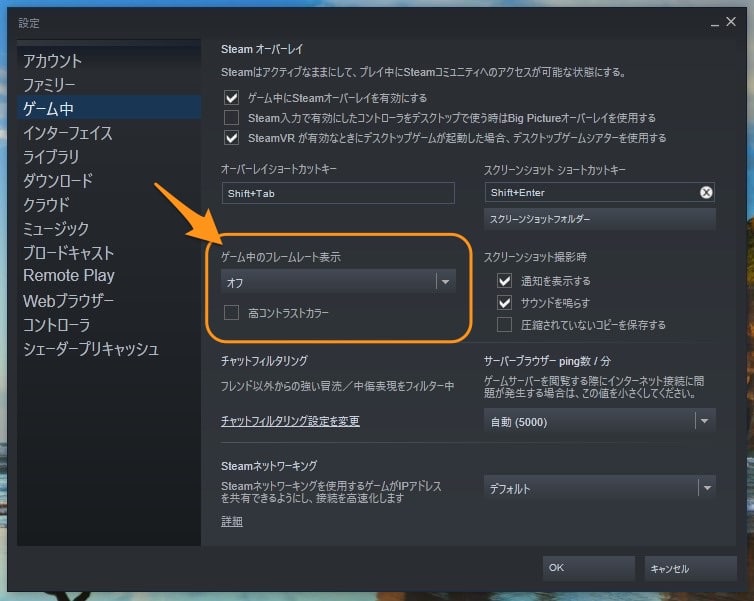Screen dimensions: 754x601
Task: Click the overlay shortcut key Shift+Tab field
Action: tap(338, 193)
